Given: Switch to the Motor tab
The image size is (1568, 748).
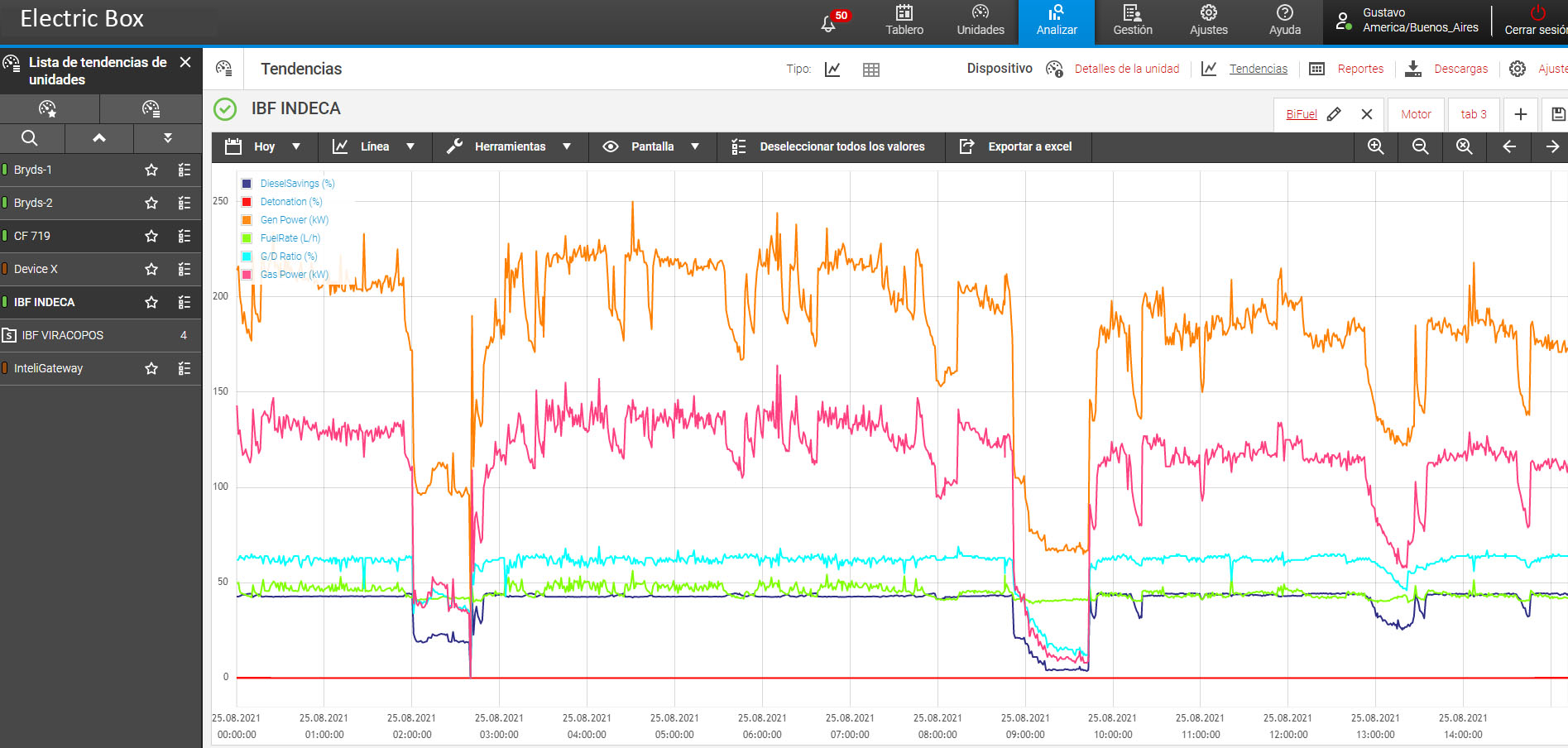Looking at the screenshot, I should [1416, 114].
